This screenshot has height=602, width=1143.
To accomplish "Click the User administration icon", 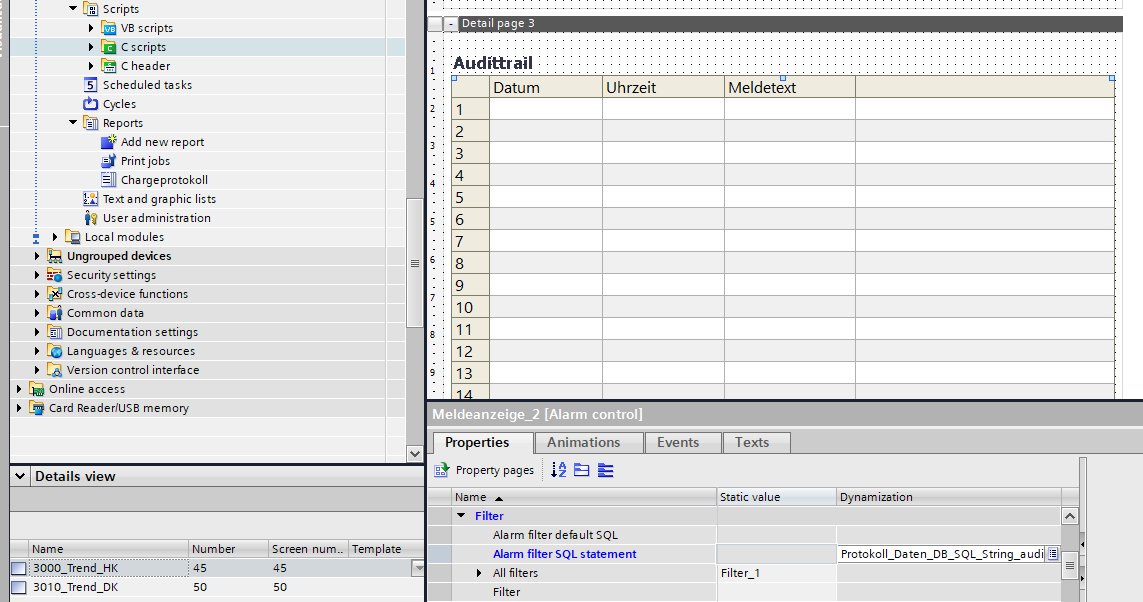I will pos(90,217).
